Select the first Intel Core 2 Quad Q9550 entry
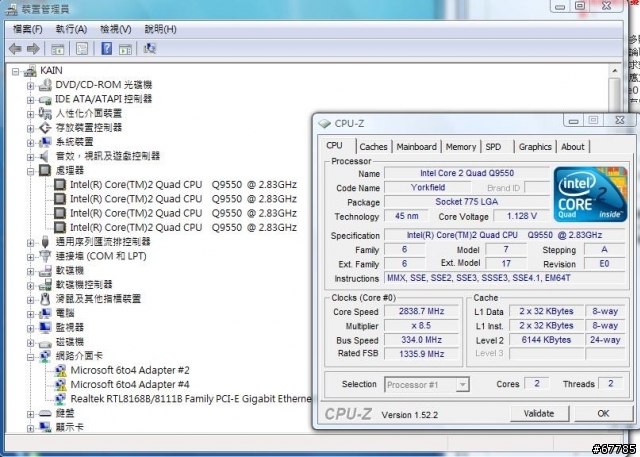 tap(183, 185)
